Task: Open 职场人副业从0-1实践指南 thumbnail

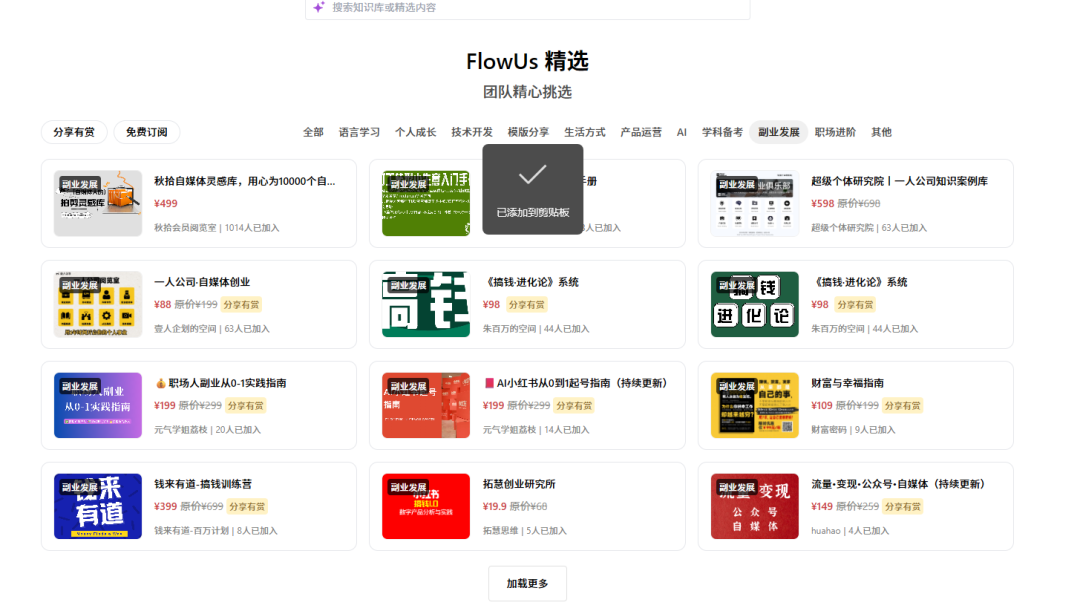Action: [x=98, y=405]
